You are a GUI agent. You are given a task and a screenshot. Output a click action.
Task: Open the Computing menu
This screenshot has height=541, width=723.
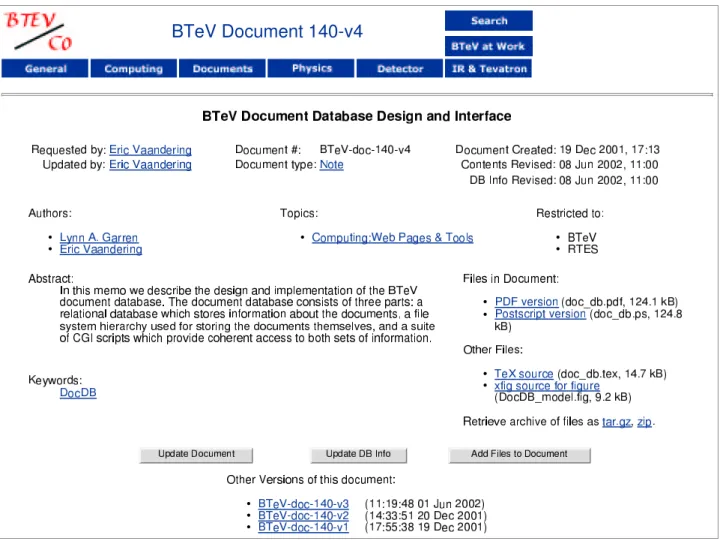tap(134, 69)
